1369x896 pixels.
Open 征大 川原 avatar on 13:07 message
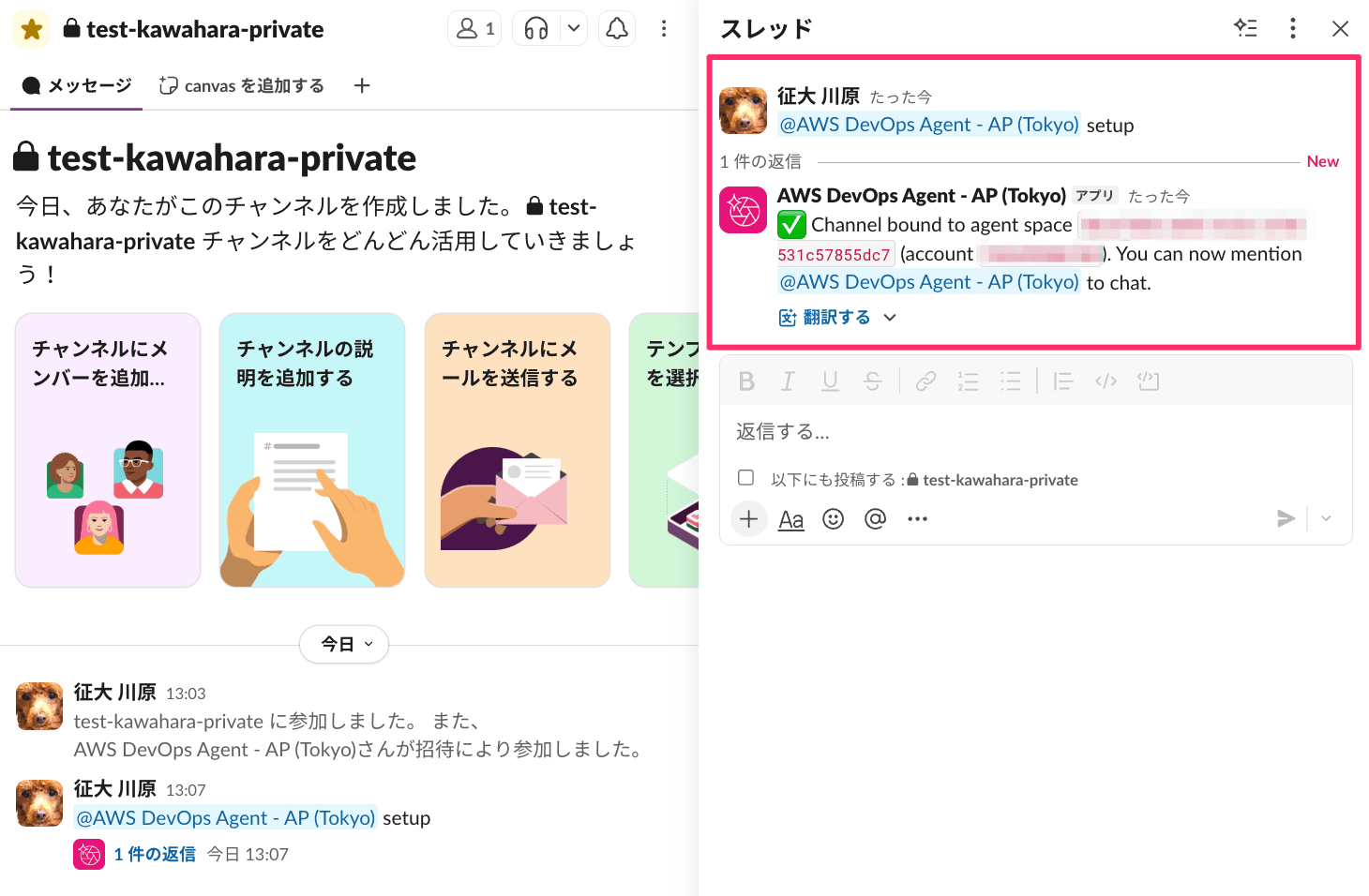tap(39, 803)
